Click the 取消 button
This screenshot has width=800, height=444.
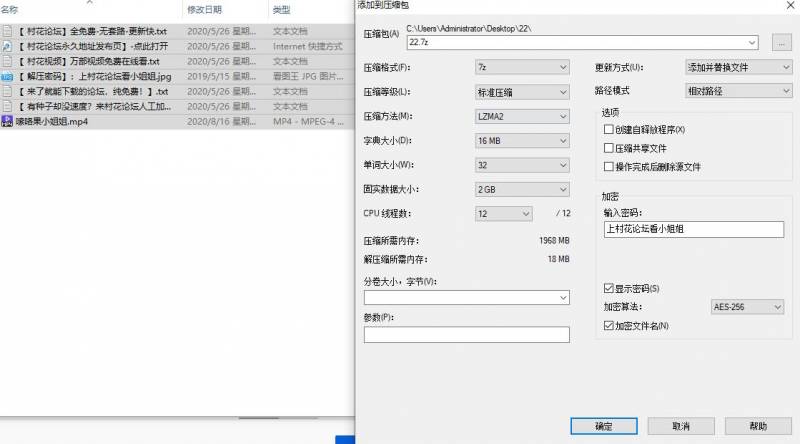681,426
